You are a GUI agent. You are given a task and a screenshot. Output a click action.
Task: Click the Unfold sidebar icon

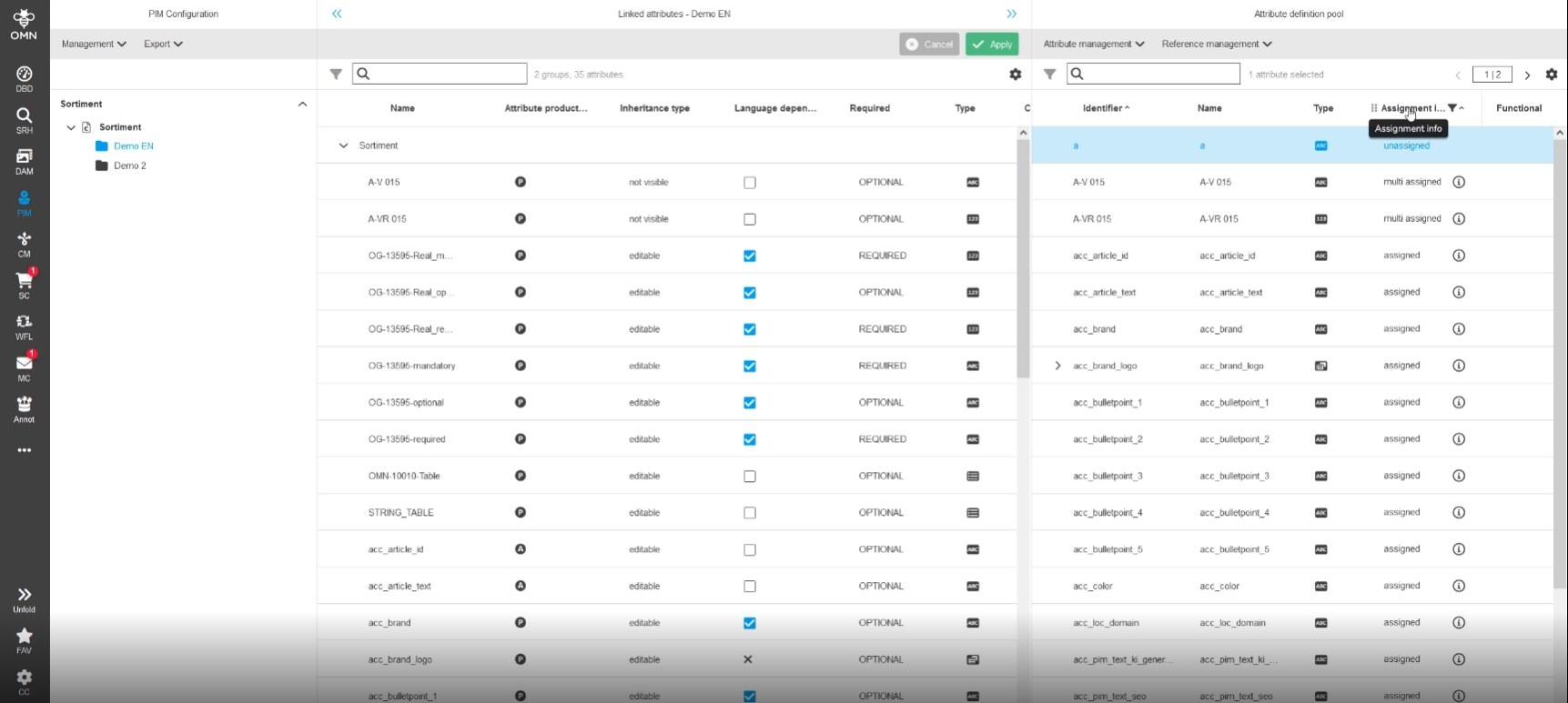pos(24,599)
